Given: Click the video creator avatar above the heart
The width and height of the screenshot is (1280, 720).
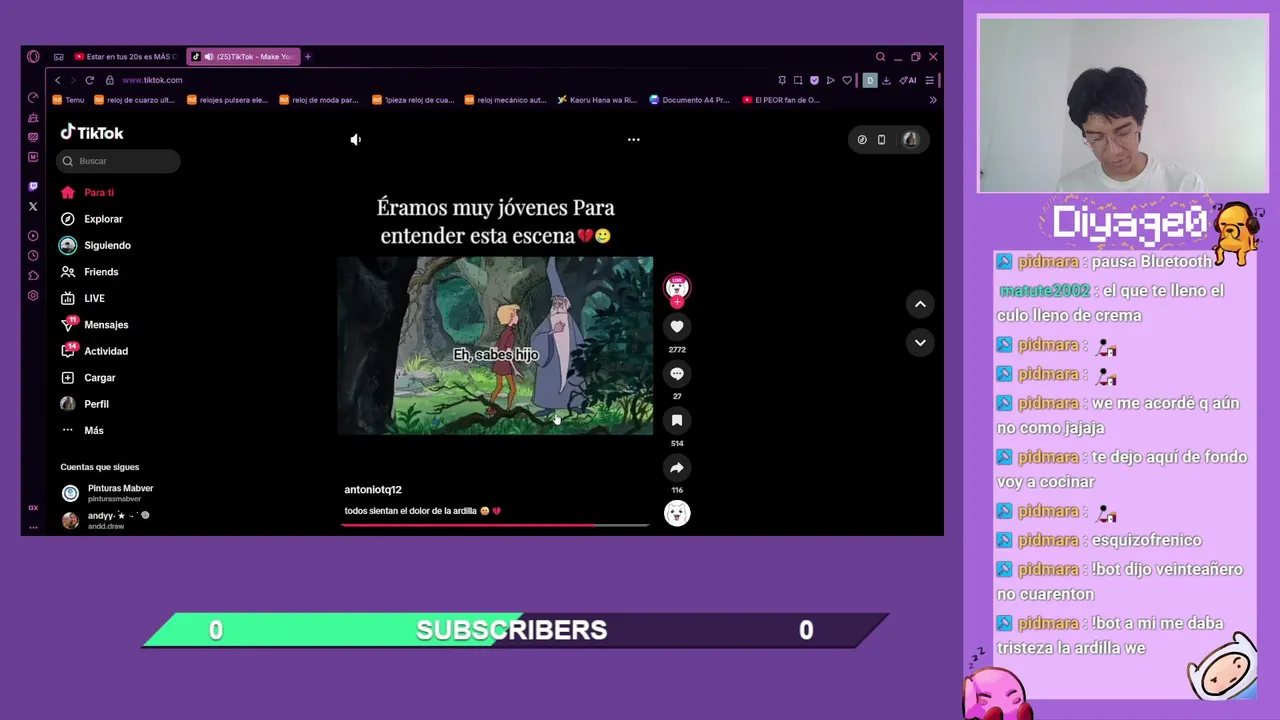Looking at the screenshot, I should point(677,286).
